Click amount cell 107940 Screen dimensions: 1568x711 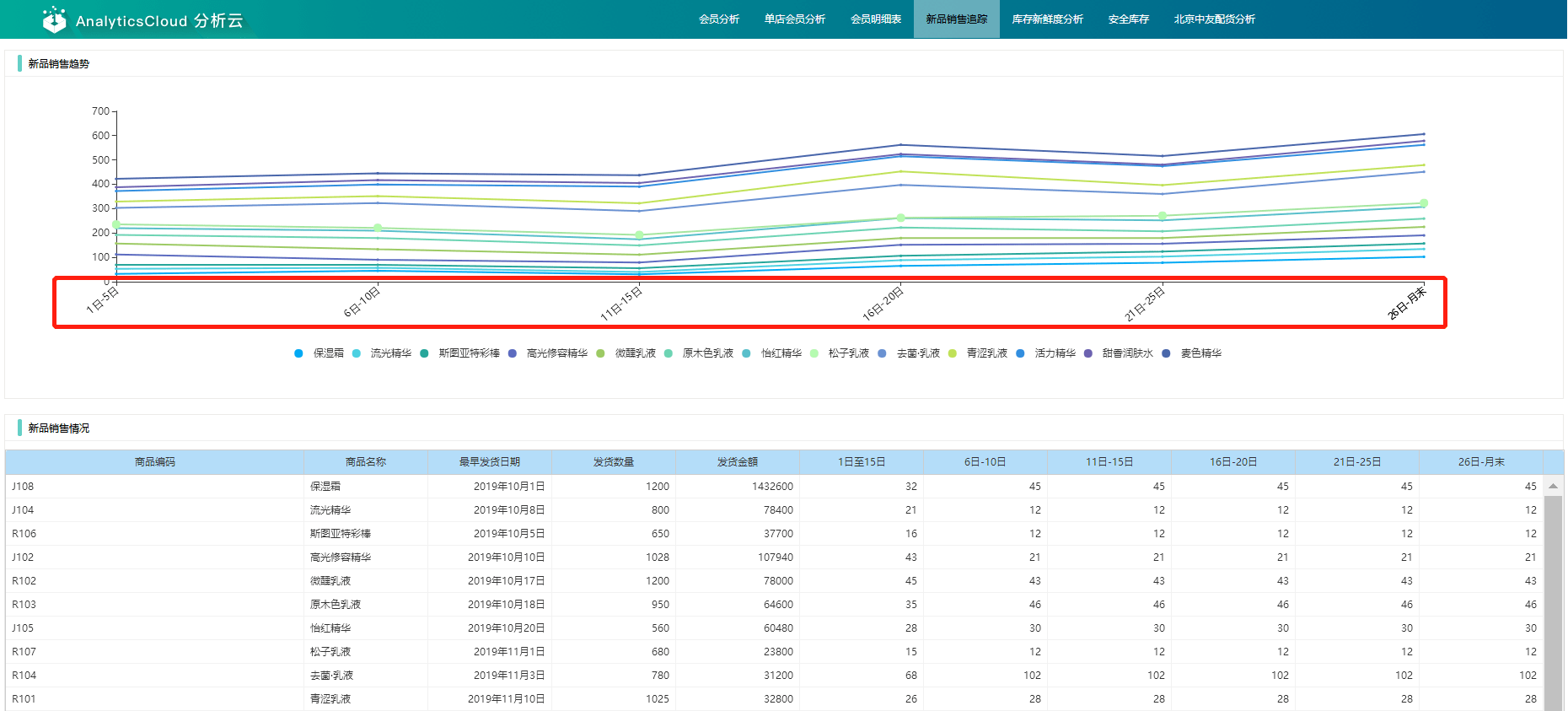pyautogui.click(x=738, y=557)
